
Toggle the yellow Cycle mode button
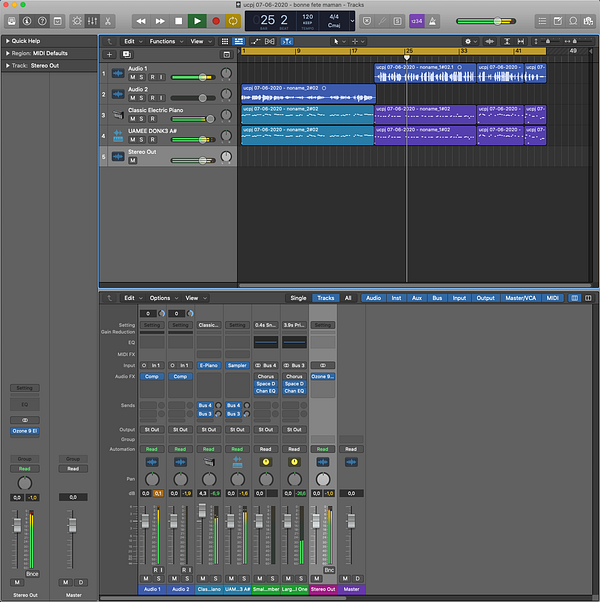pos(234,20)
